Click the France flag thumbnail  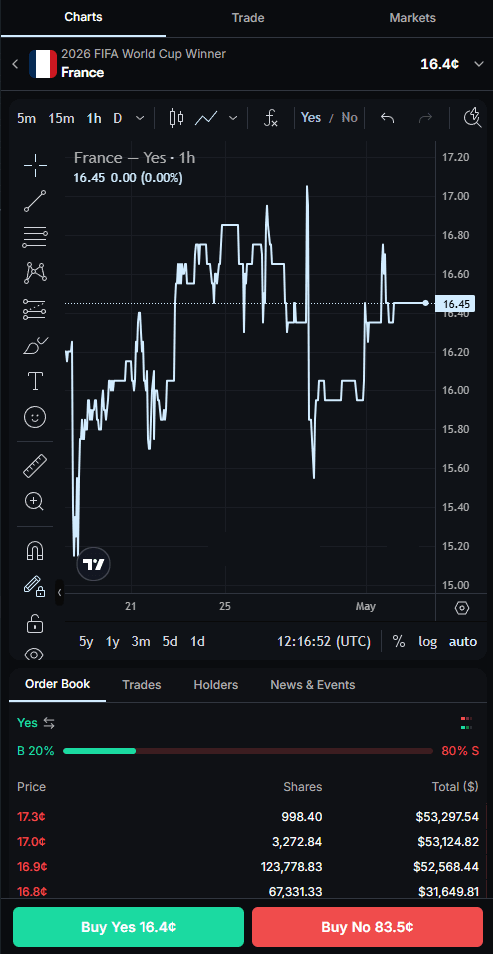click(x=43, y=64)
